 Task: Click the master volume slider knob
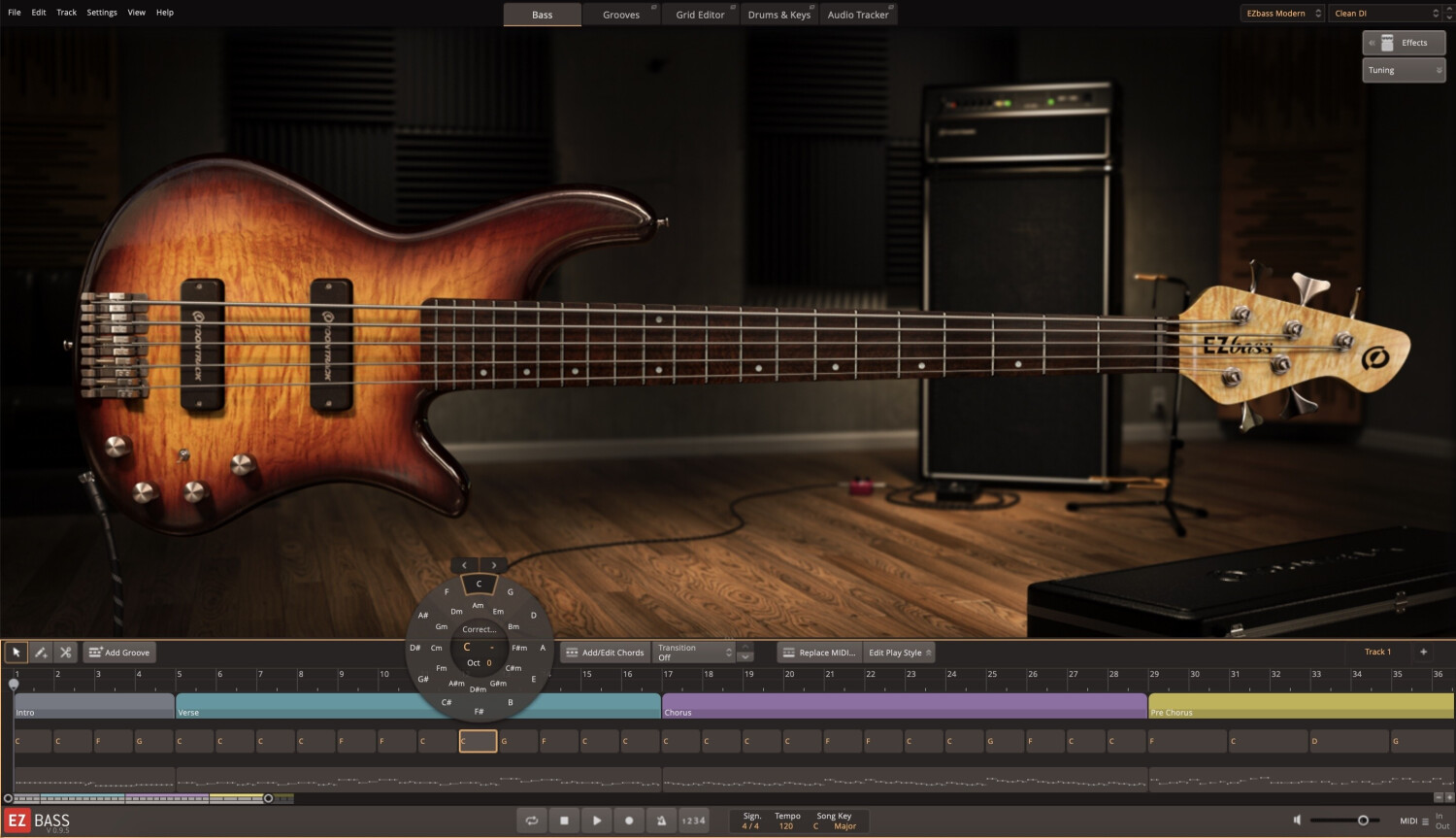coord(1363,821)
